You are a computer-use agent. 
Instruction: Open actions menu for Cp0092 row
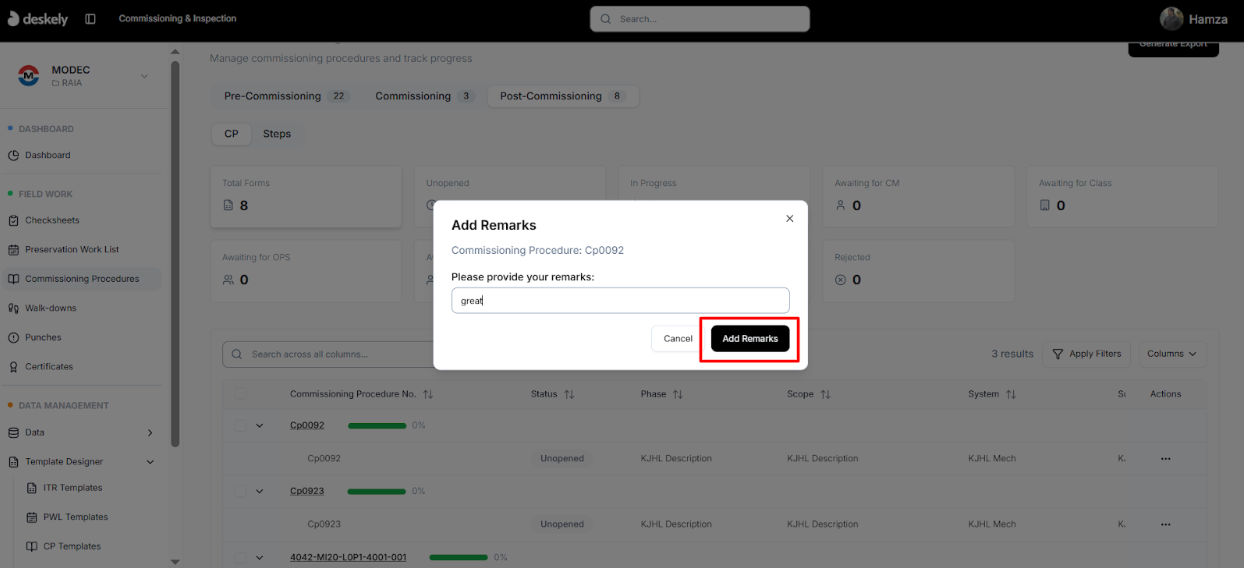(x=1165, y=459)
